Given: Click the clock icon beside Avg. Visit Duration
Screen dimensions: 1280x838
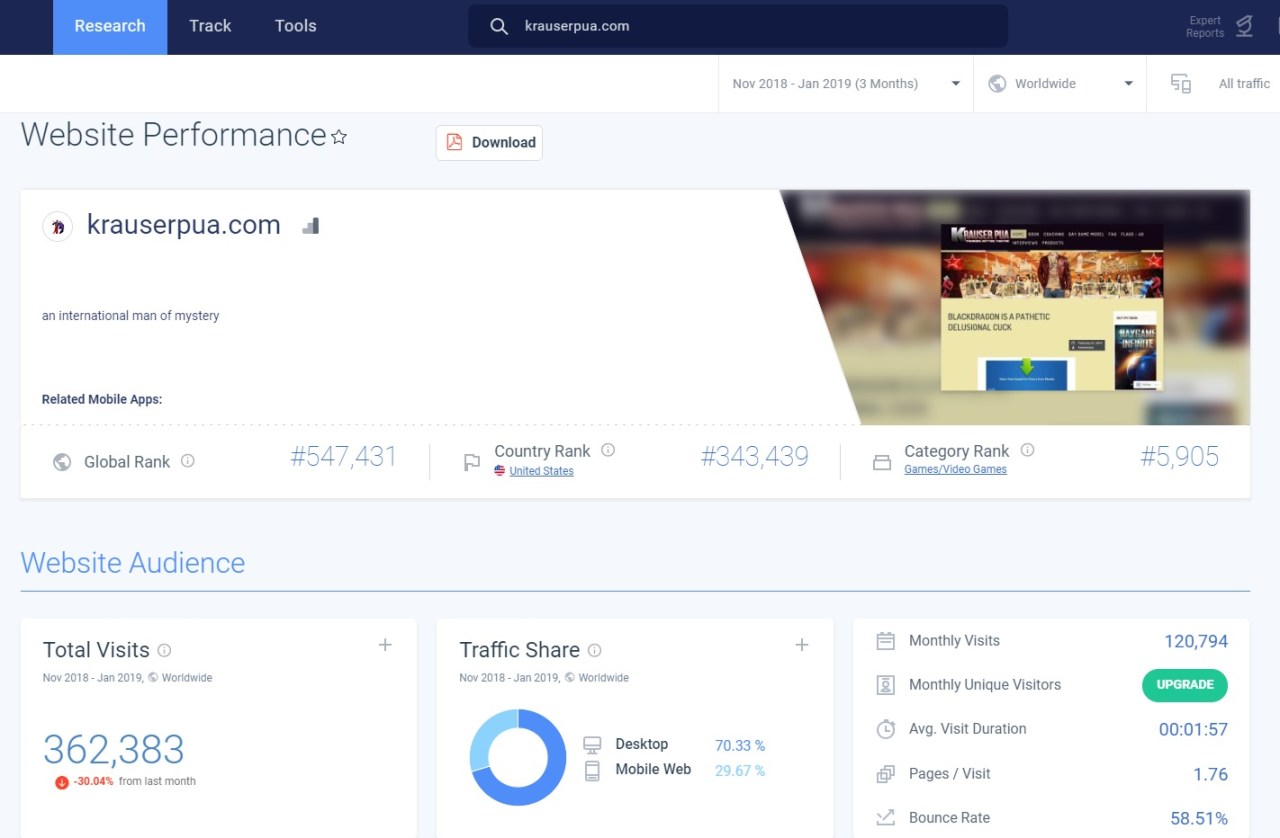Looking at the screenshot, I should [x=885, y=729].
